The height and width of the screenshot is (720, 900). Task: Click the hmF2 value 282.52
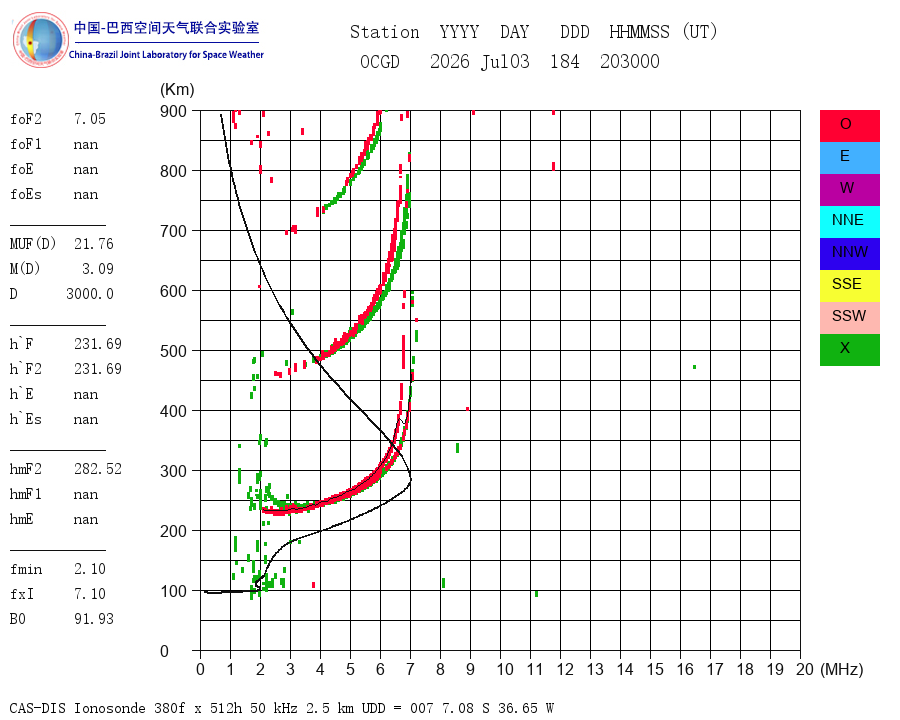click(98, 469)
